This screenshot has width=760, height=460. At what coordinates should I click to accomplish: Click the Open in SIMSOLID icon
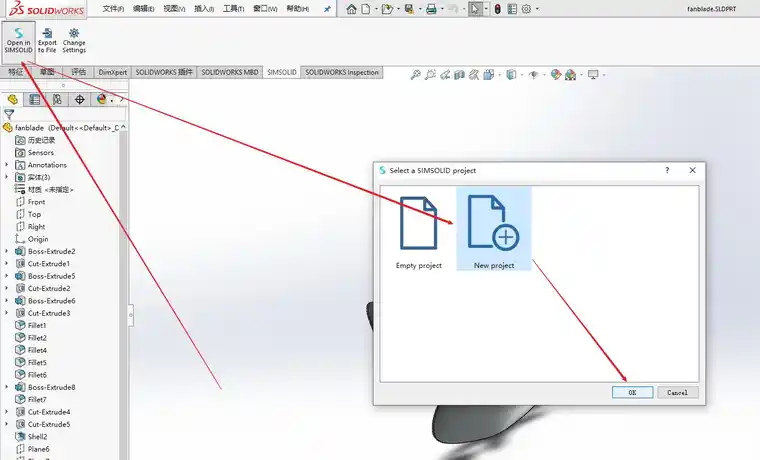[x=18, y=41]
